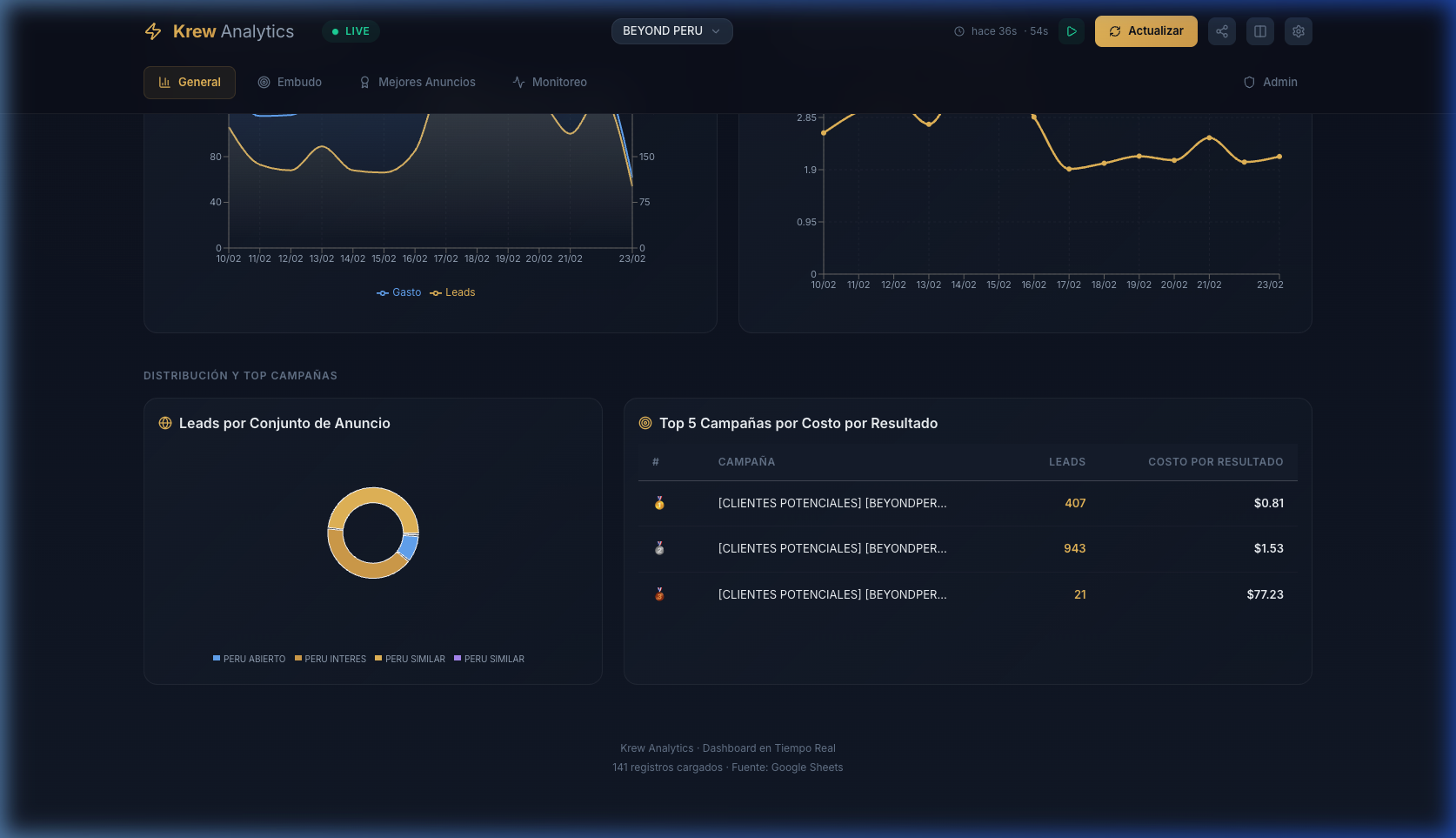Toggle the split column layout icon

tap(1259, 31)
